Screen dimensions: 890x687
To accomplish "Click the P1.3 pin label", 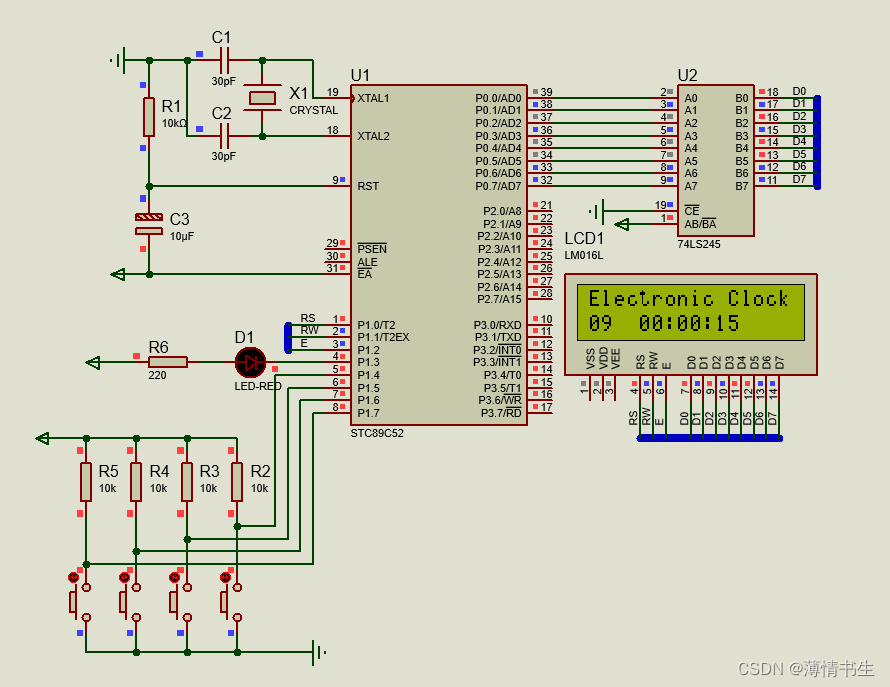I will (368, 362).
